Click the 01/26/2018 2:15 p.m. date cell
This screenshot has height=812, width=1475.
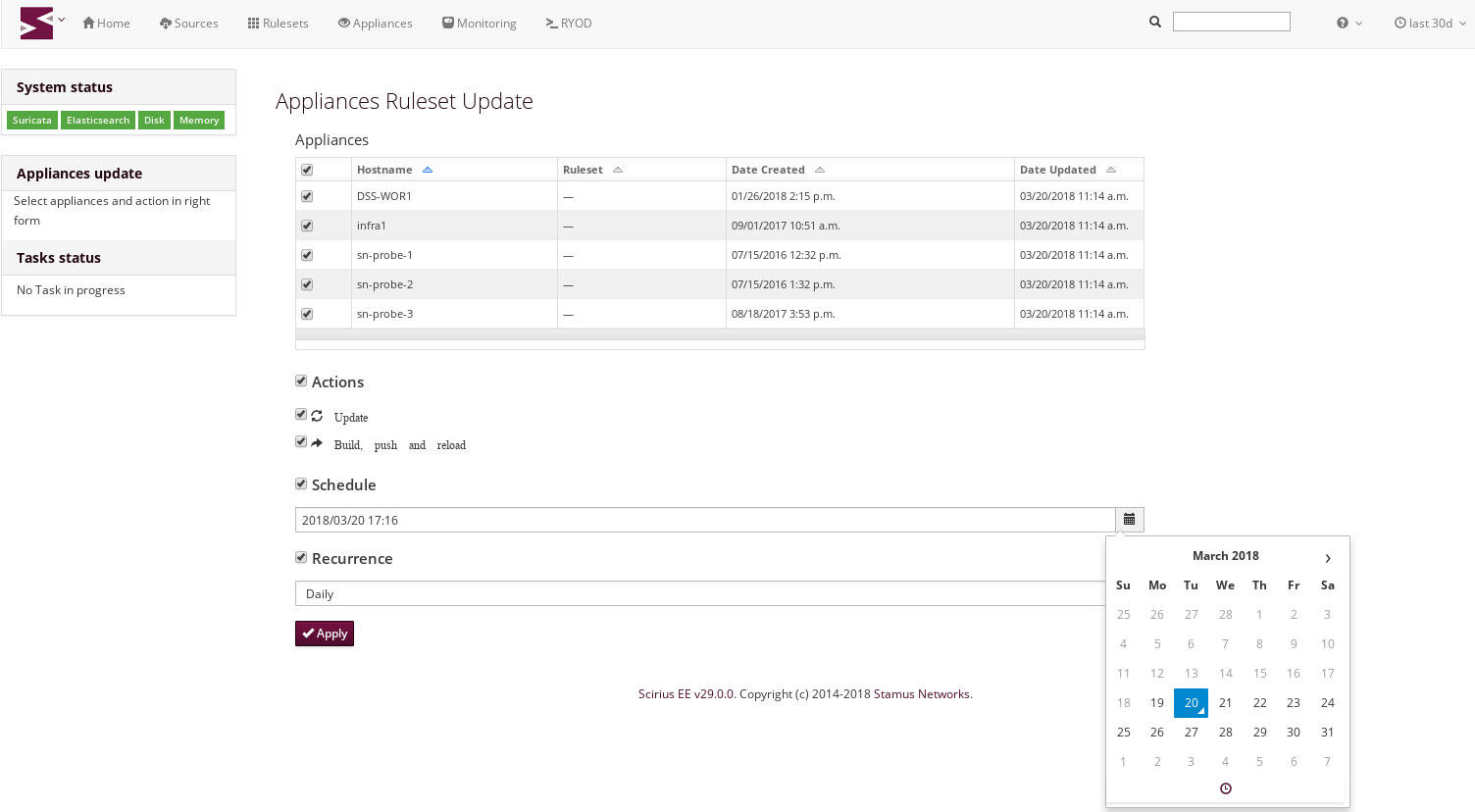(x=870, y=196)
